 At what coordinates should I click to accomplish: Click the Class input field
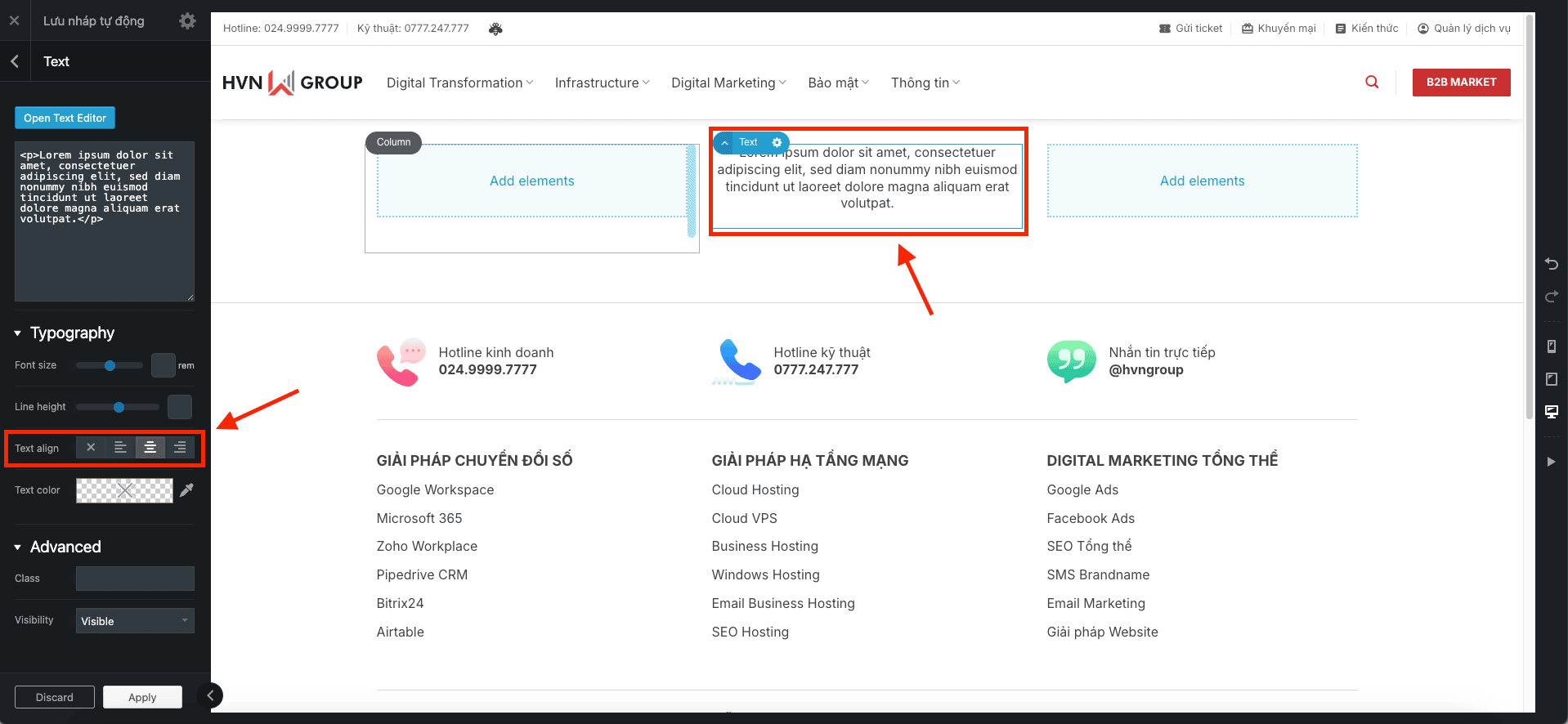135,579
